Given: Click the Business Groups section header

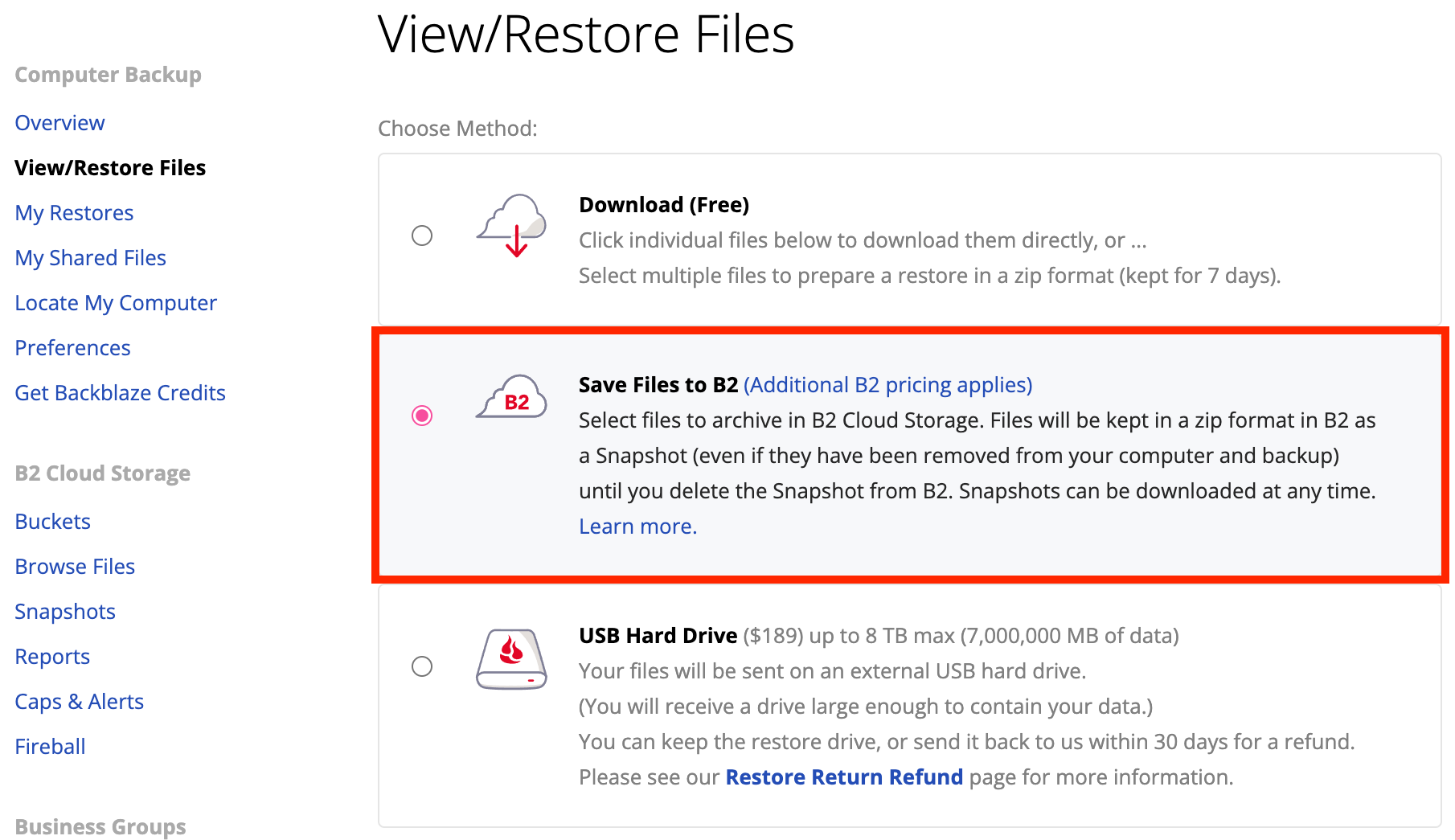Looking at the screenshot, I should [x=100, y=827].
